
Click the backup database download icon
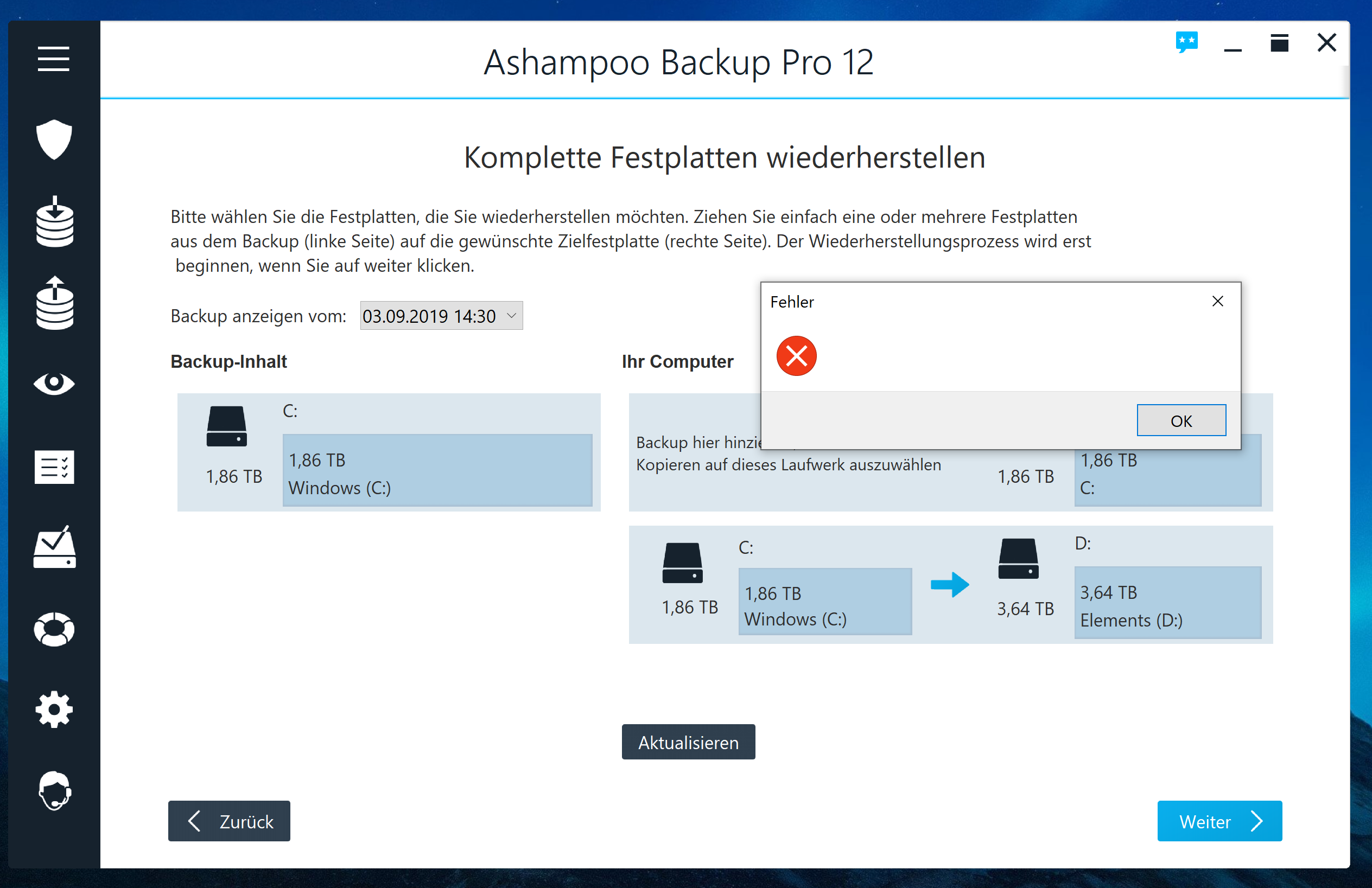pos(54,222)
